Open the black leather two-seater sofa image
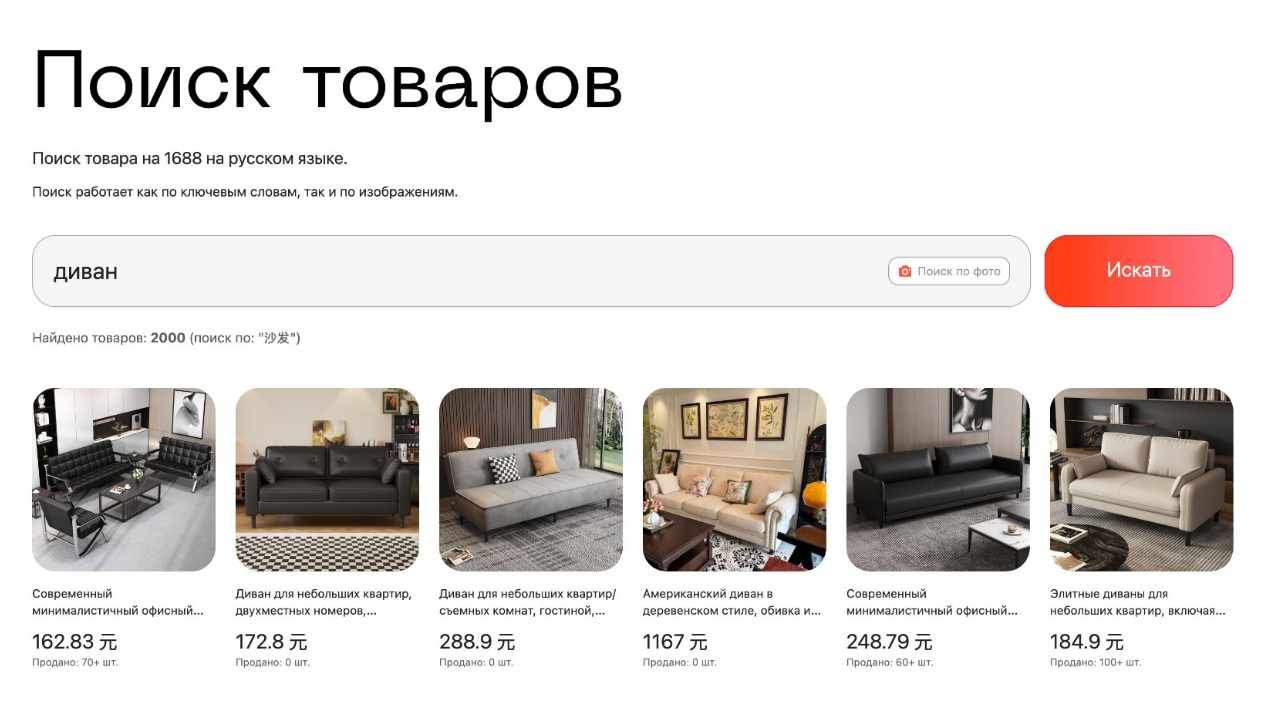This screenshot has height=725, width=1280. point(327,480)
